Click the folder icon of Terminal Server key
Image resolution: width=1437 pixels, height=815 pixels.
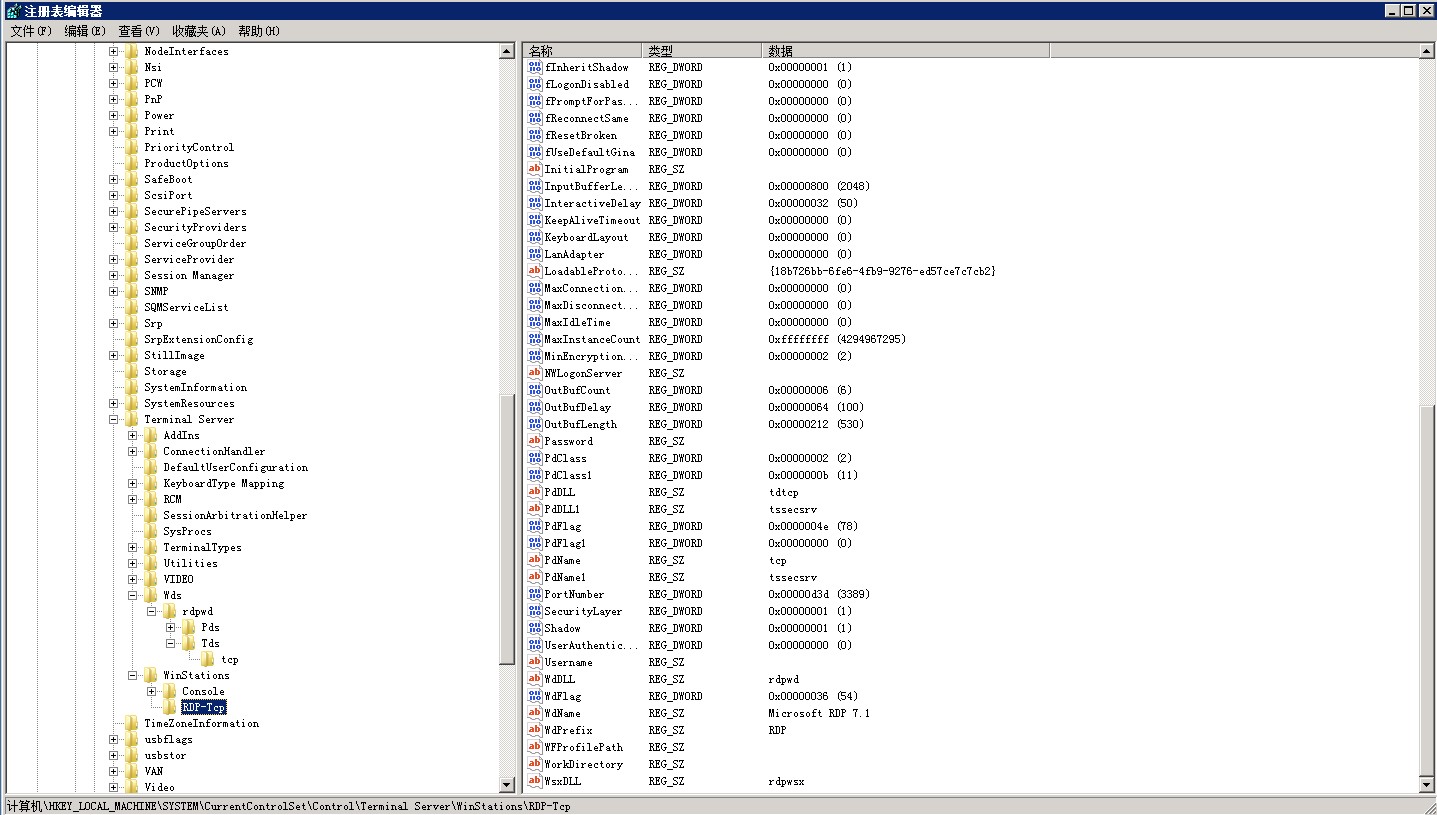tap(132, 419)
